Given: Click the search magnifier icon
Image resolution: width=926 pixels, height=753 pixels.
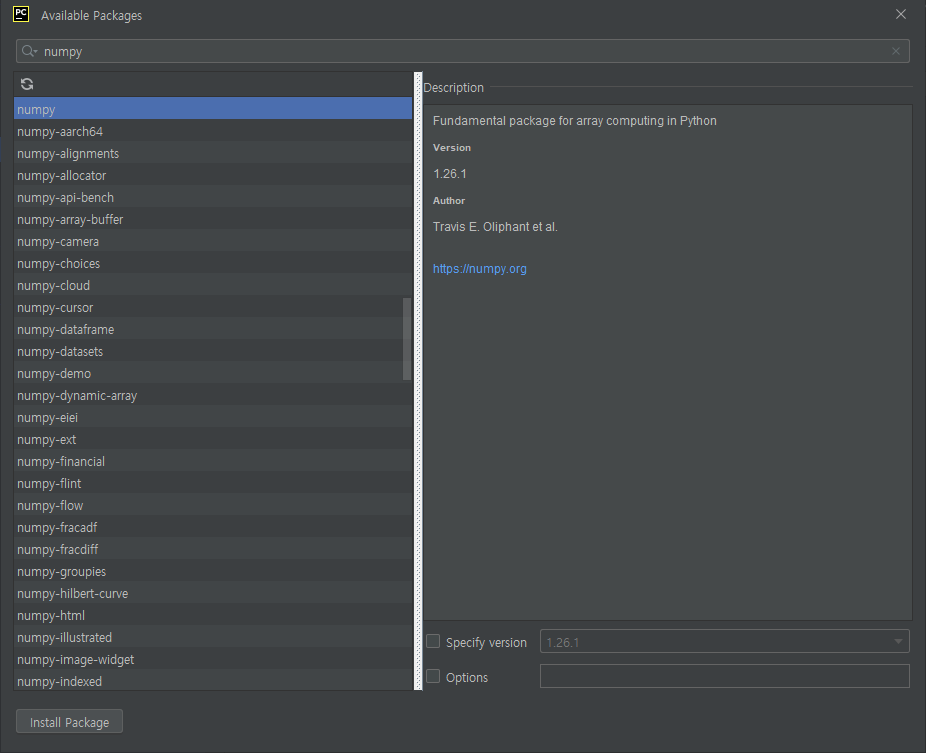Looking at the screenshot, I should (29, 51).
